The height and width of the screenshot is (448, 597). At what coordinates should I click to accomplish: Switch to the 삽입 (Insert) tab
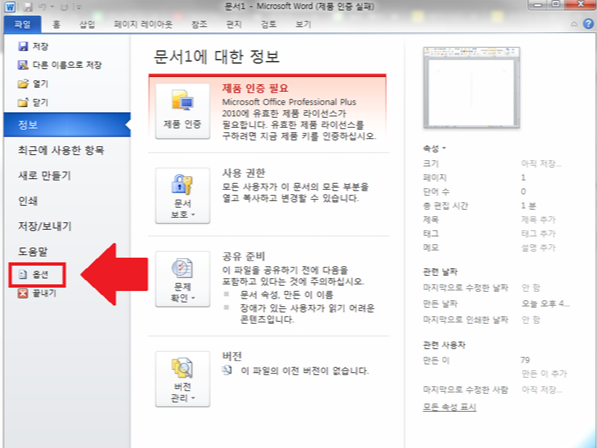87,25
